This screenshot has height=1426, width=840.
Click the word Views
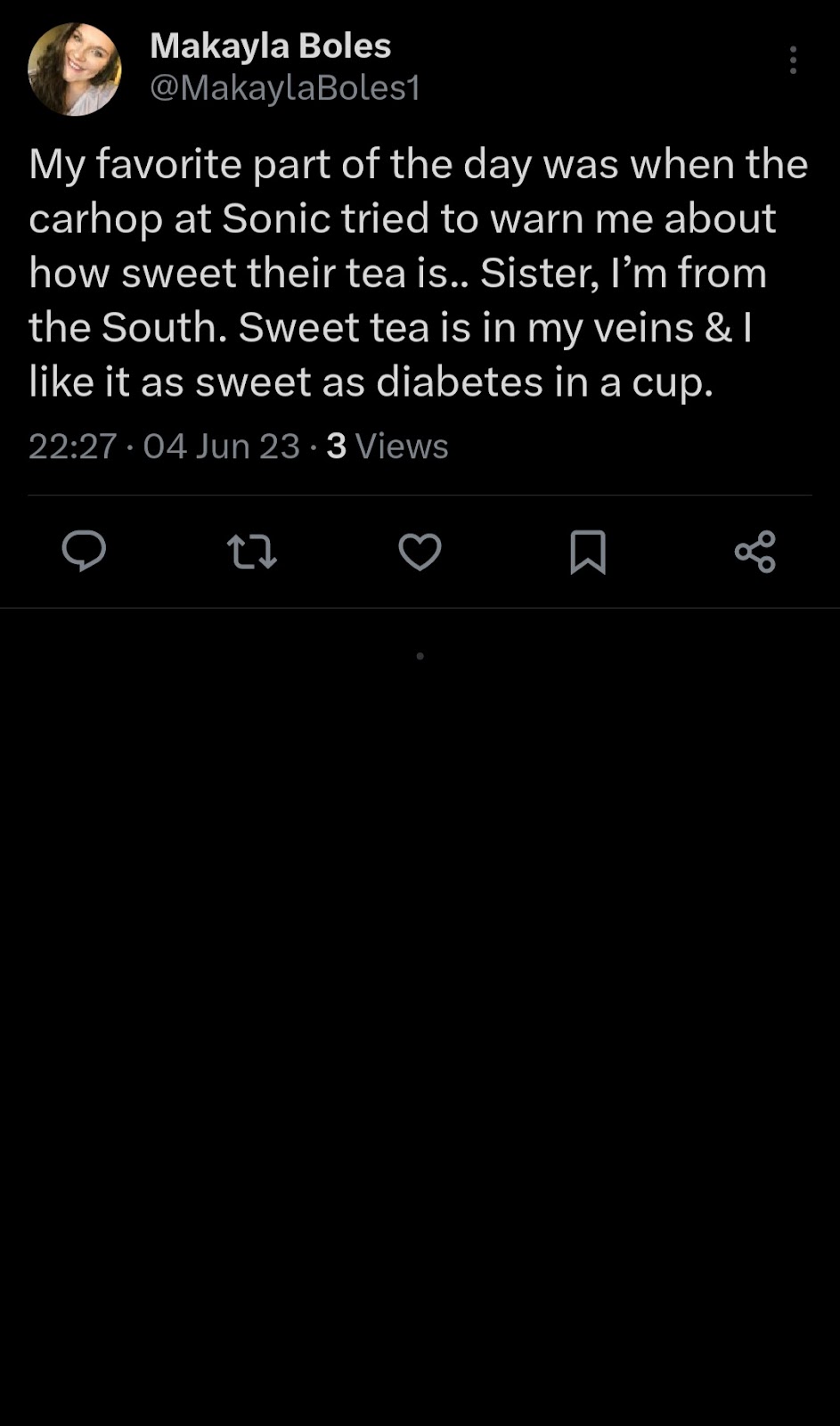(x=402, y=446)
